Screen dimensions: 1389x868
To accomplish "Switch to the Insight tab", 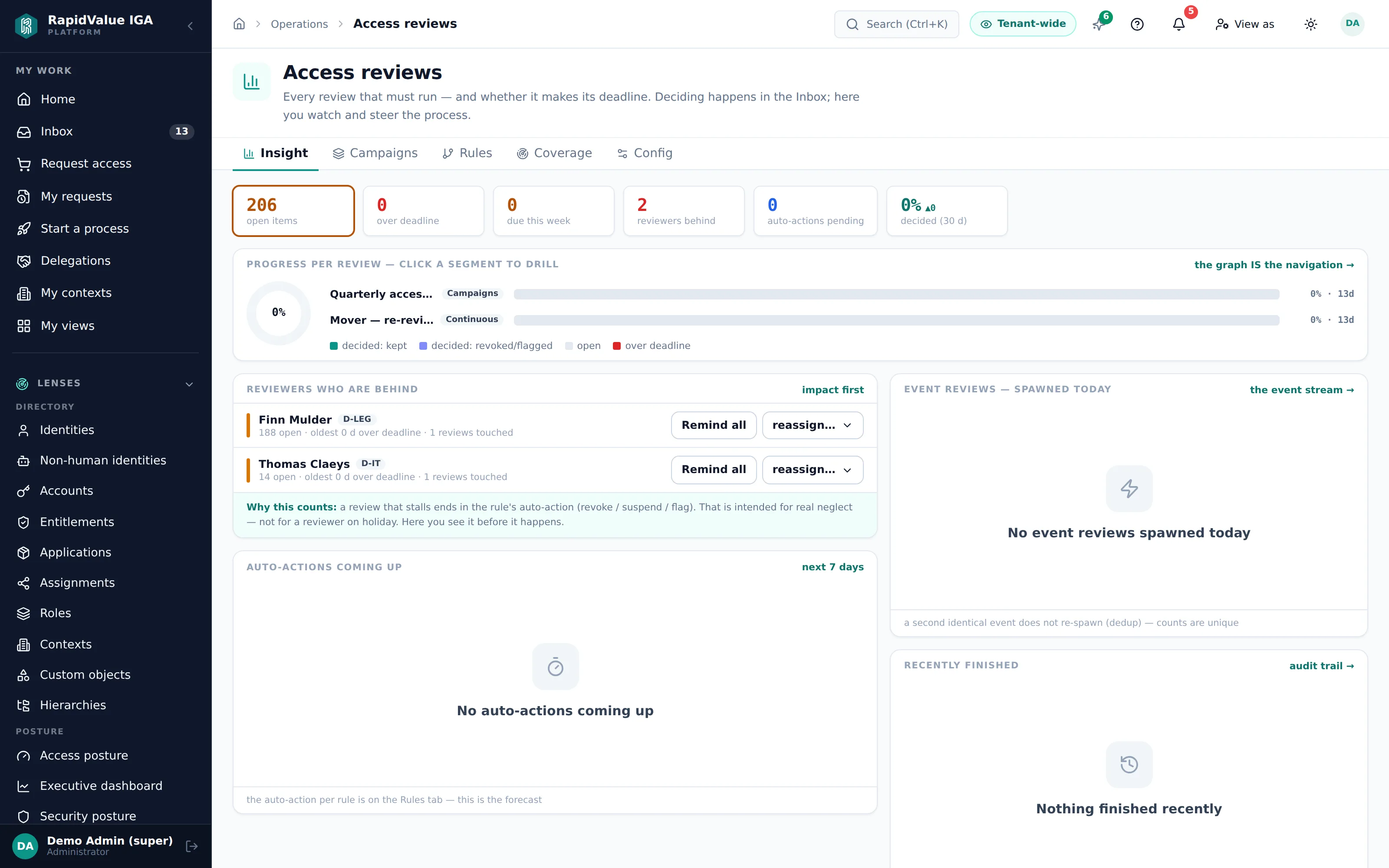I will tap(276, 153).
